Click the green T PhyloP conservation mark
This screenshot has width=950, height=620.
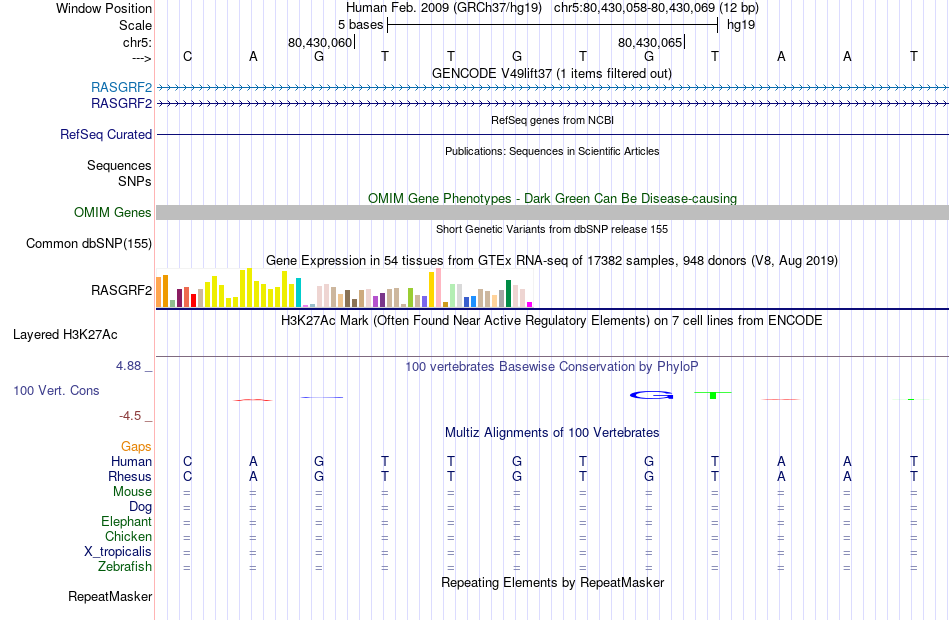pyautogui.click(x=713, y=395)
